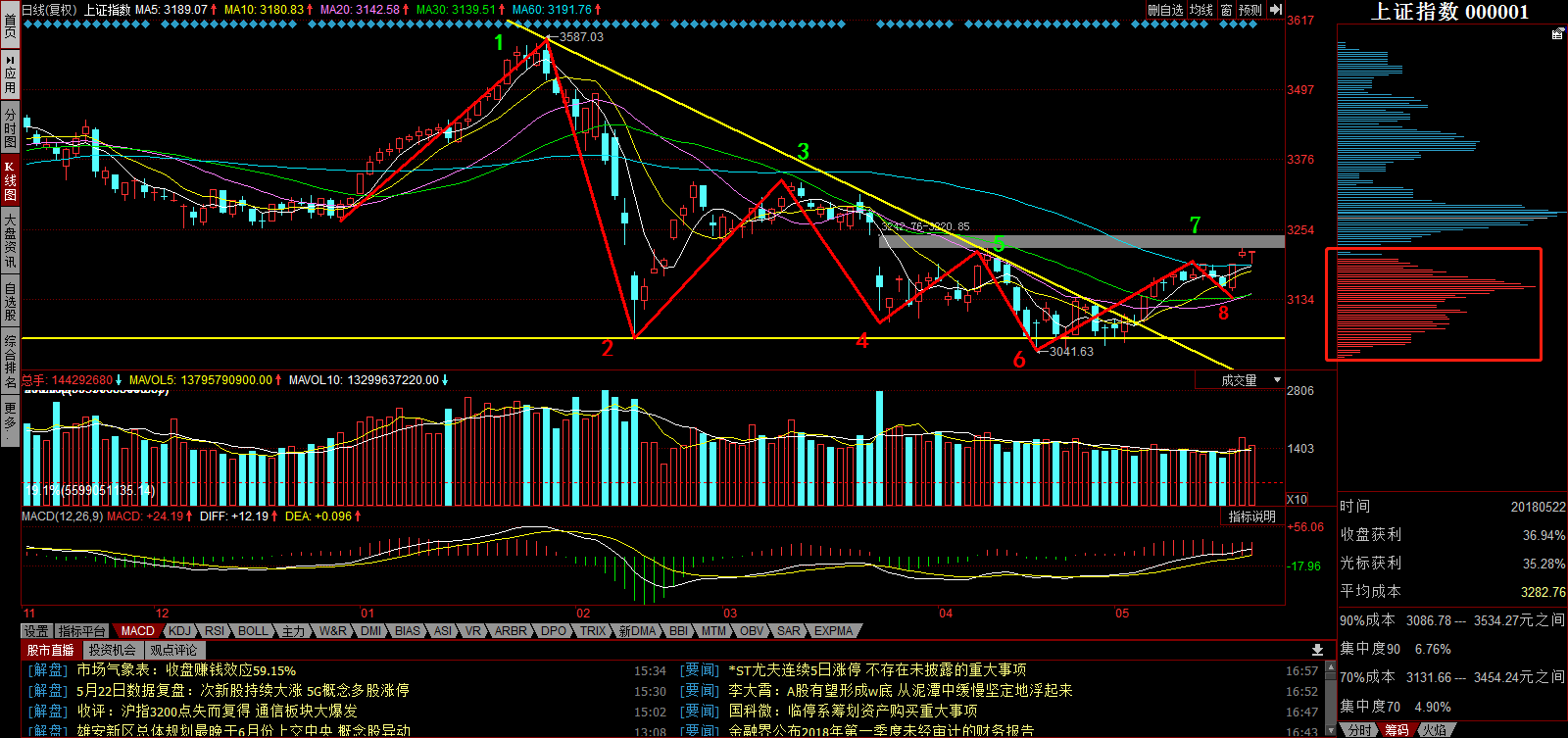Select the ASI indicator tab

(x=443, y=631)
